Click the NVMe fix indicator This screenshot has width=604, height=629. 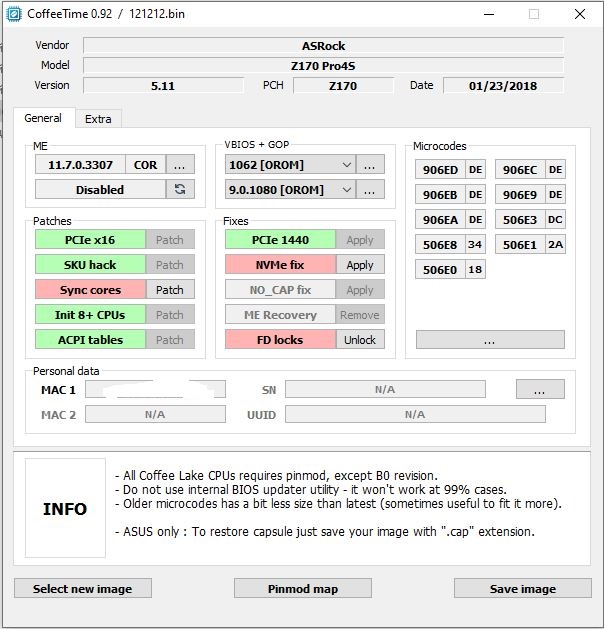(280, 264)
